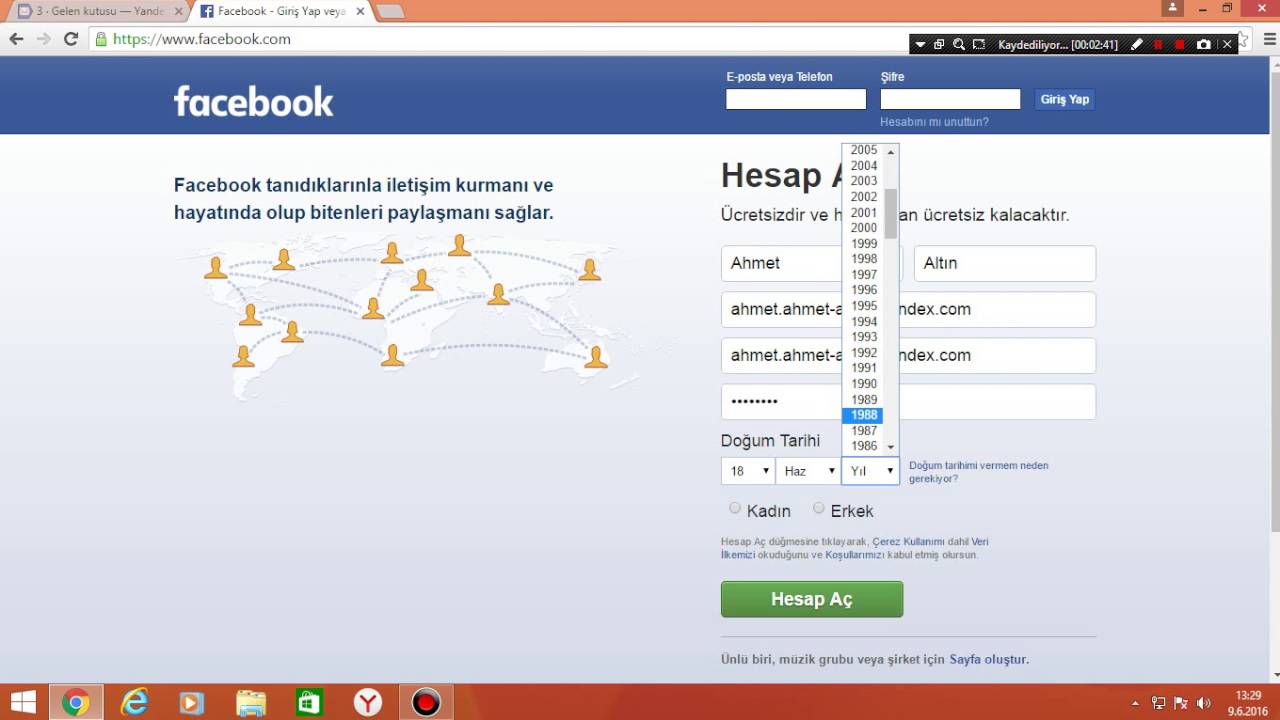Open the Windows Store taskbar icon

[x=309, y=703]
